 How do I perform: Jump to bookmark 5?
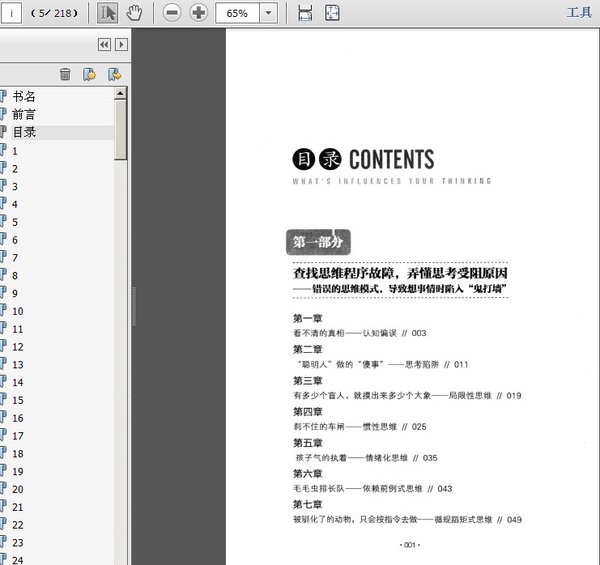[15, 222]
